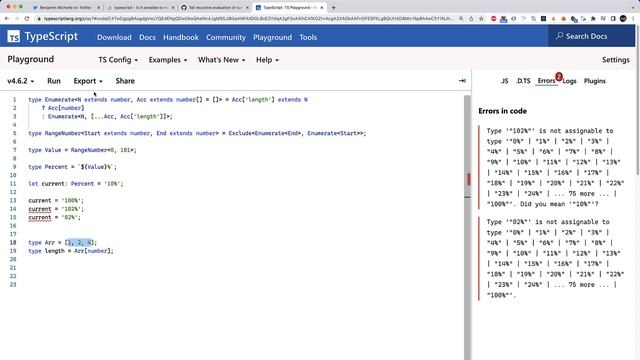The image size is (640, 360).
Task: Switch to the .JS output tab
Action: click(504, 81)
